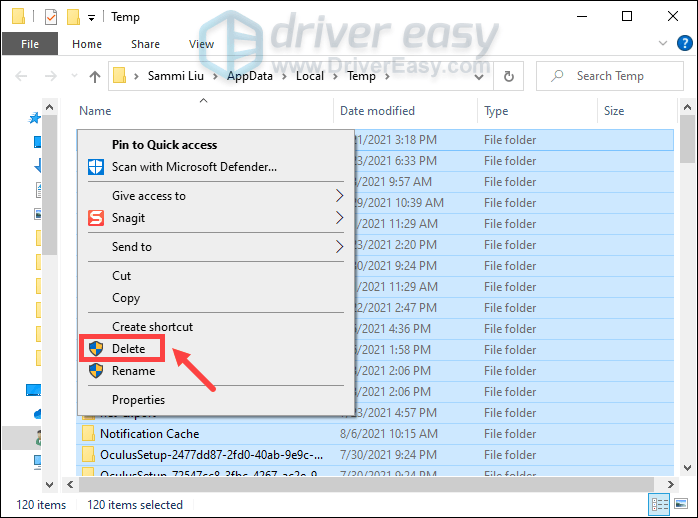Click Scan with Microsoft Defender entry
The height and width of the screenshot is (518, 698).
(194, 167)
